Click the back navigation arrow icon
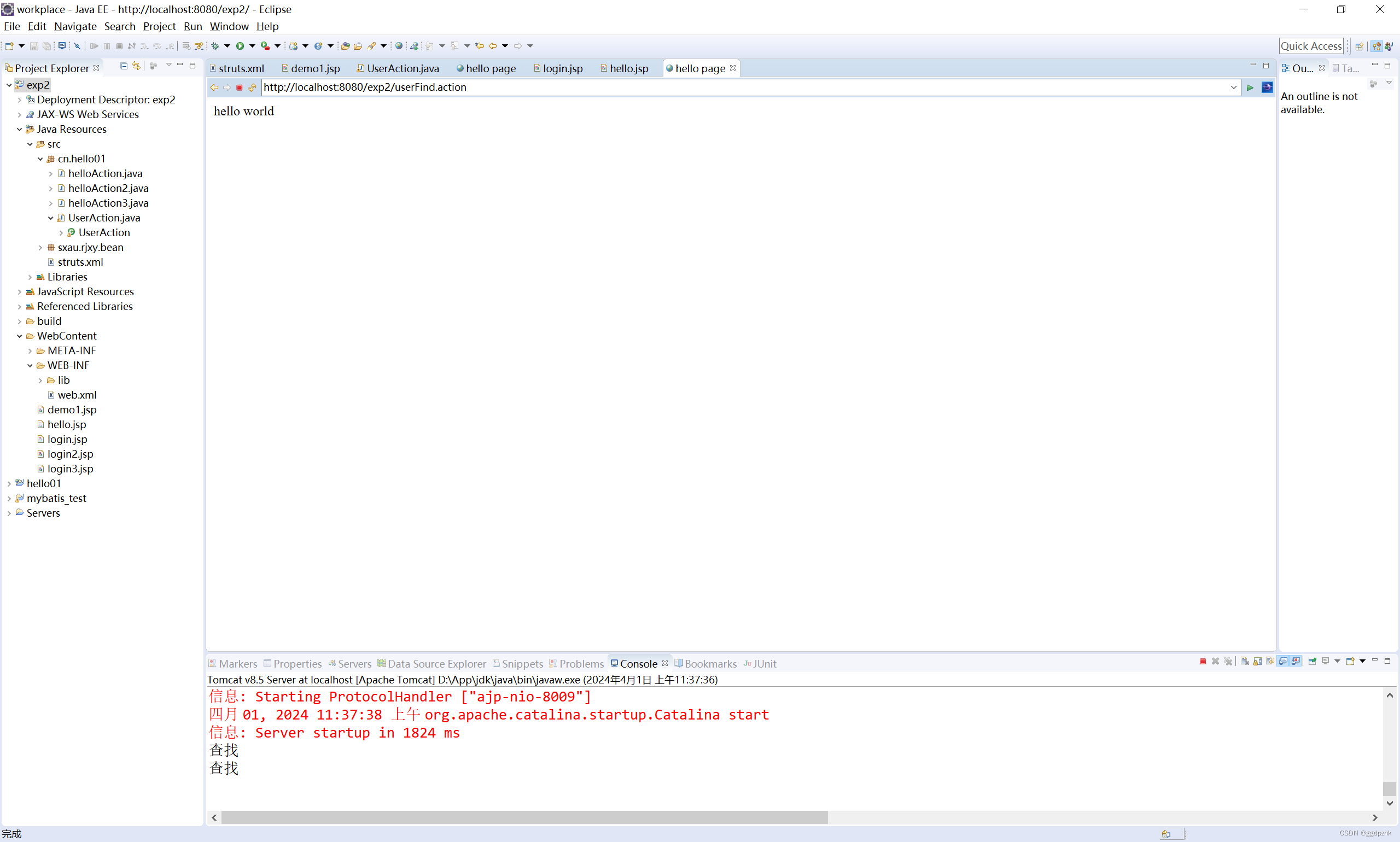 pyautogui.click(x=214, y=87)
